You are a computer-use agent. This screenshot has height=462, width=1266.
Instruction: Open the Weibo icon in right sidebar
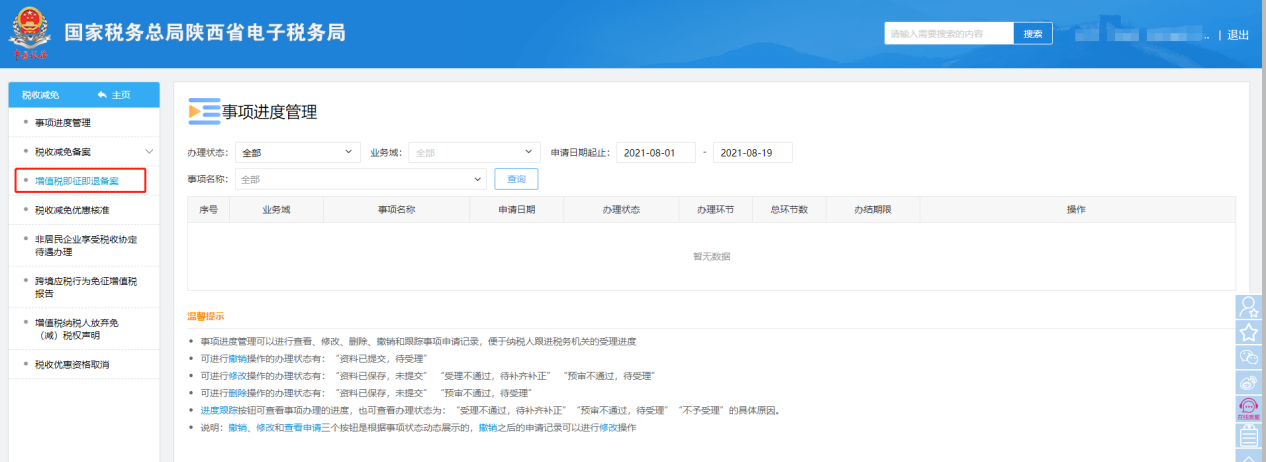tap(1248, 383)
